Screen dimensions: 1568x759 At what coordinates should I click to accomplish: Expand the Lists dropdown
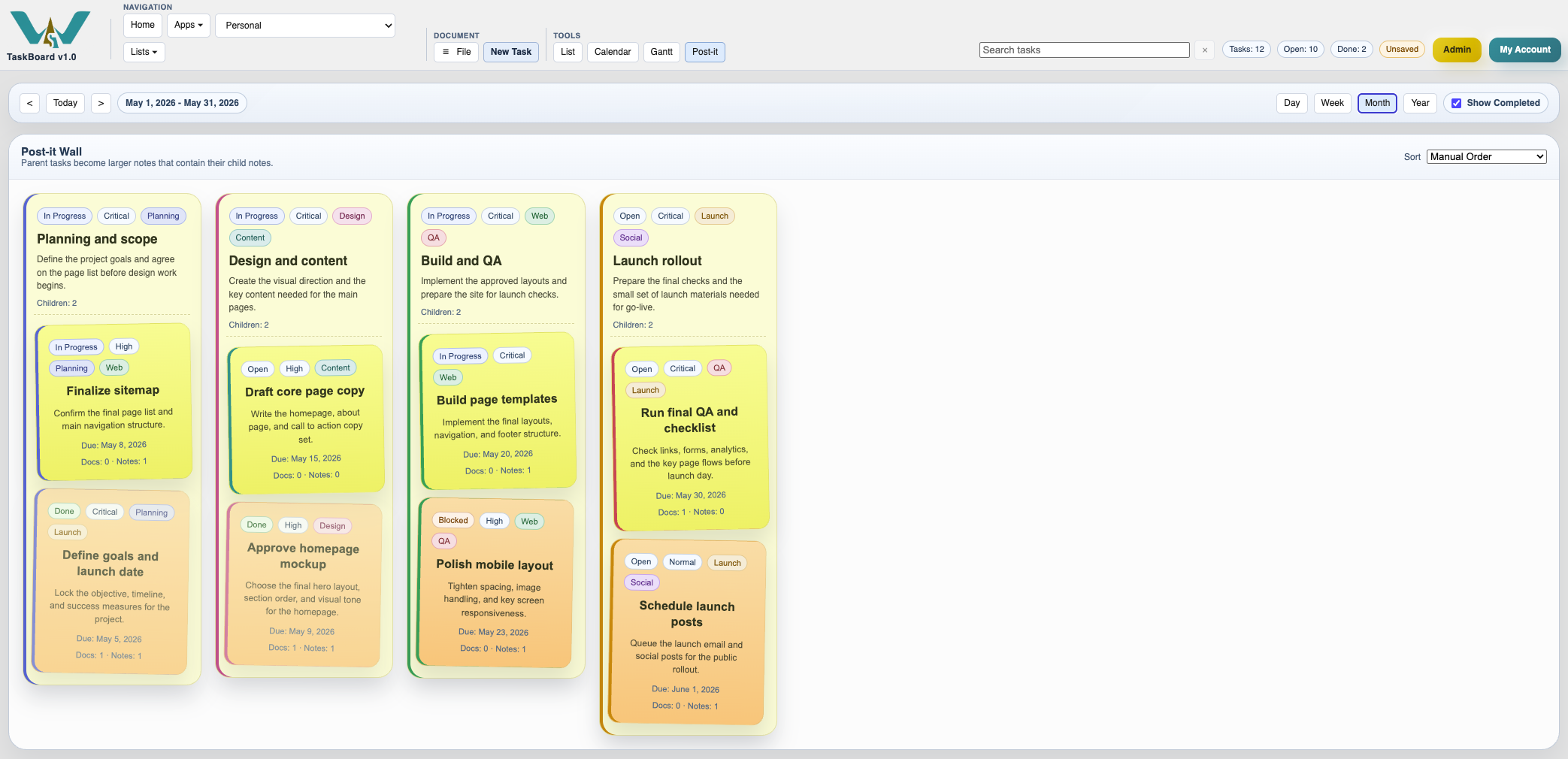point(144,52)
